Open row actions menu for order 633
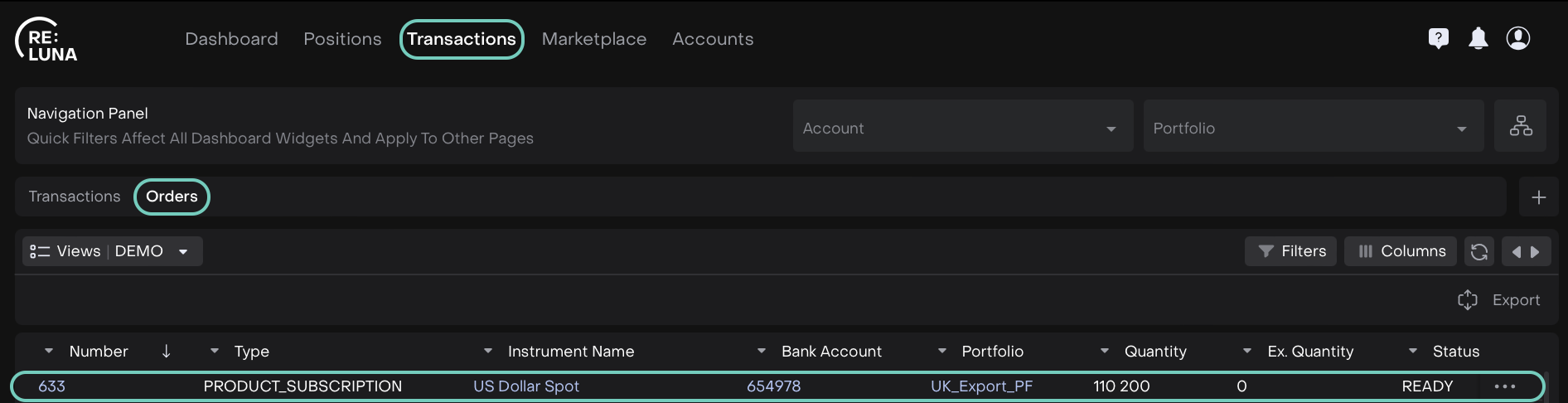The image size is (1568, 403). pyautogui.click(x=1504, y=386)
